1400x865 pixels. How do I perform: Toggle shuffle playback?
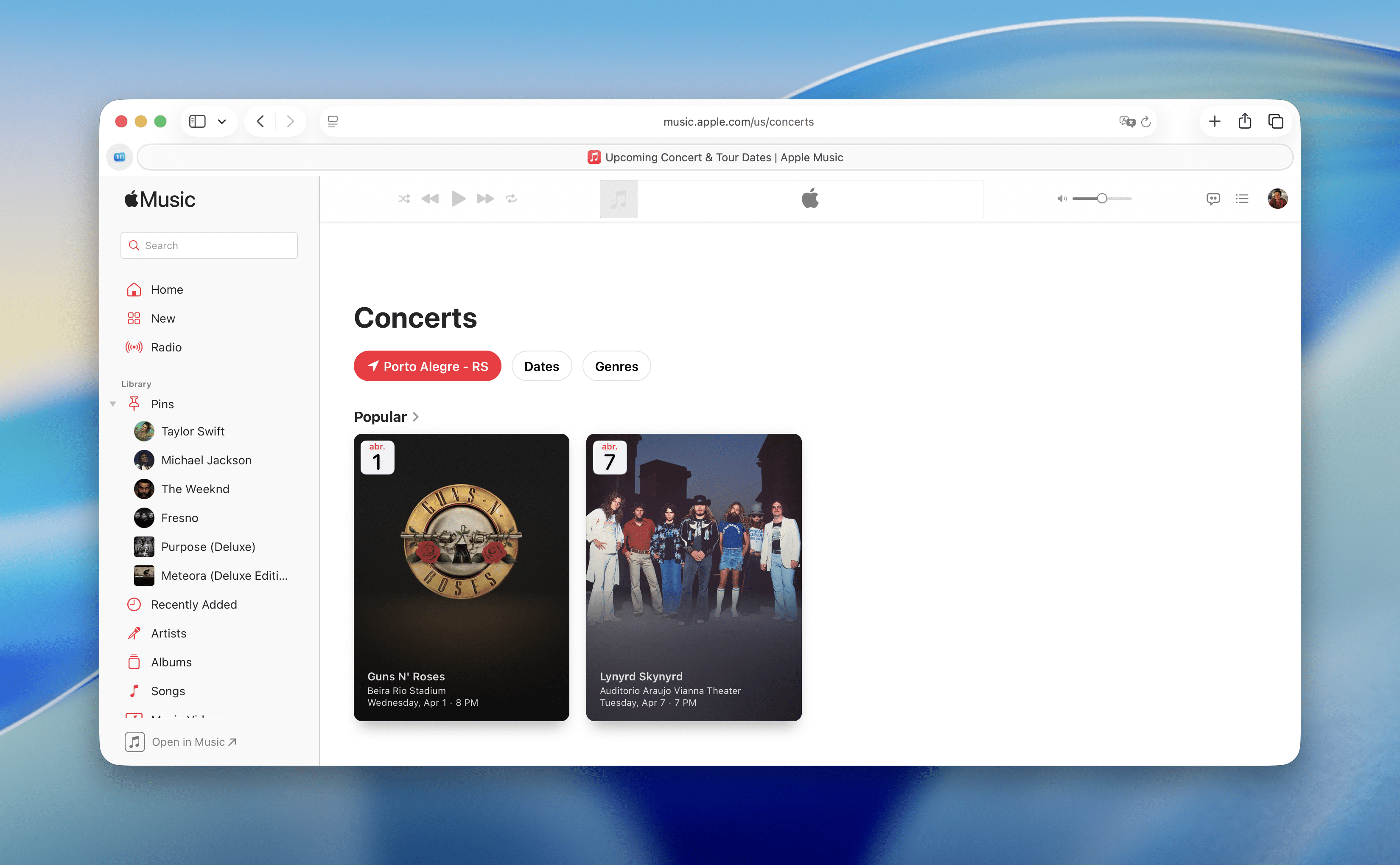click(x=404, y=199)
